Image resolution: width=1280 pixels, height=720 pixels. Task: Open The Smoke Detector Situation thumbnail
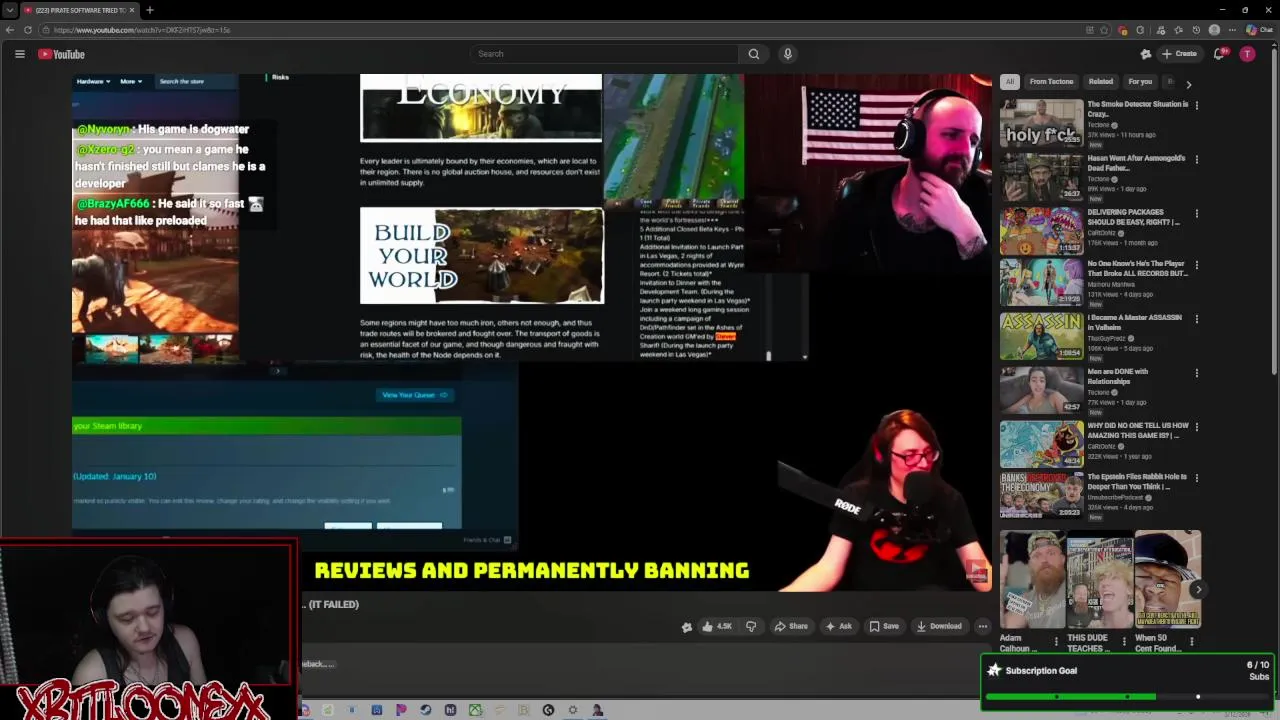tap(1041, 122)
